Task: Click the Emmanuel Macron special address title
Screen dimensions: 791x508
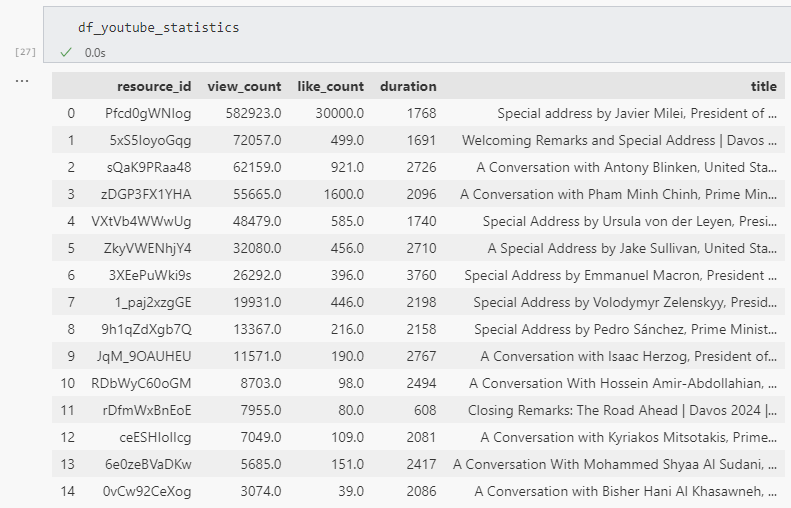Action: tap(620, 275)
